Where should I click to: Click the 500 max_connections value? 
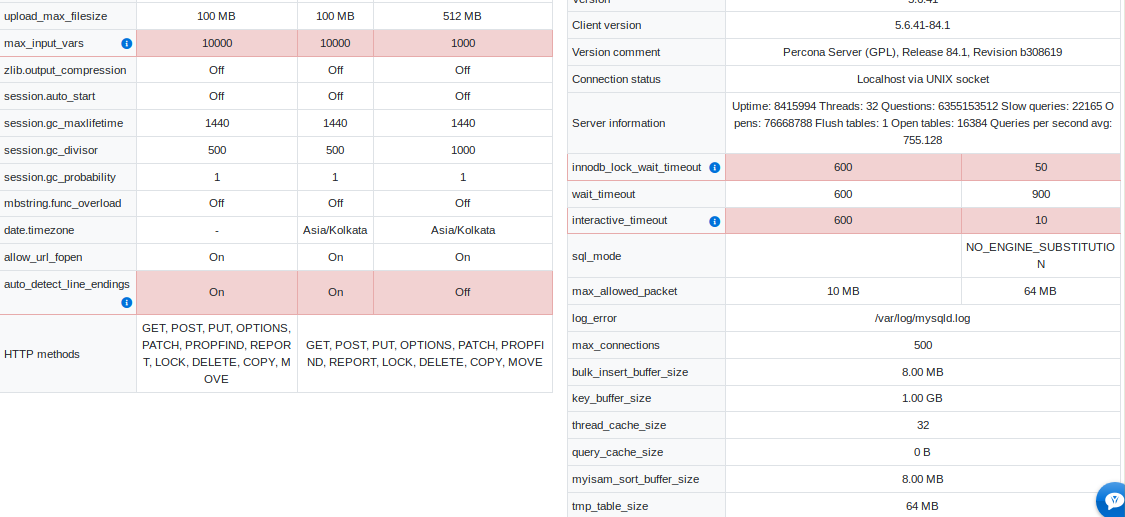click(x=923, y=346)
